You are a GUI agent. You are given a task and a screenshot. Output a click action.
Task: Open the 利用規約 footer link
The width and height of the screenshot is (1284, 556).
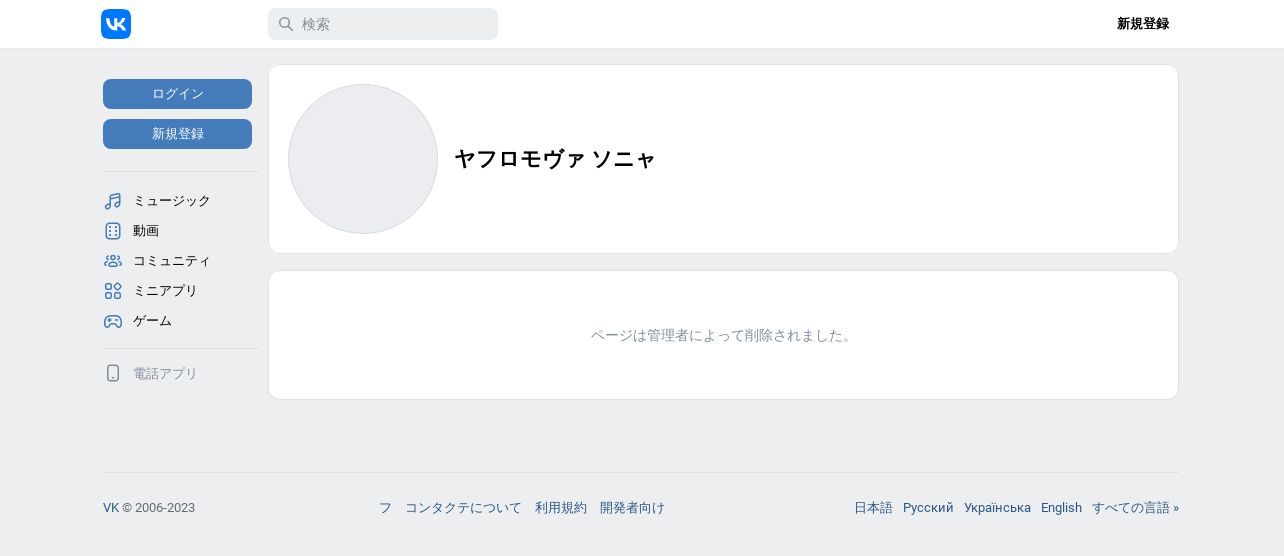pyautogui.click(x=561, y=508)
